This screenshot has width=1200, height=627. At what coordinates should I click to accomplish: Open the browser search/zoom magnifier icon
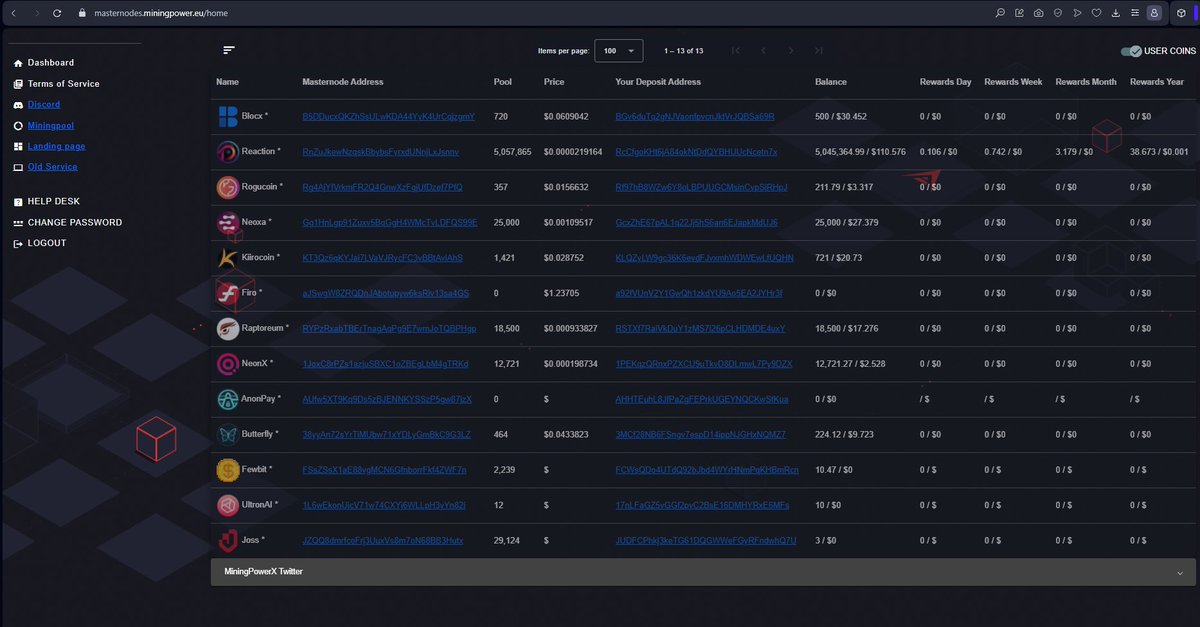tap(1000, 13)
